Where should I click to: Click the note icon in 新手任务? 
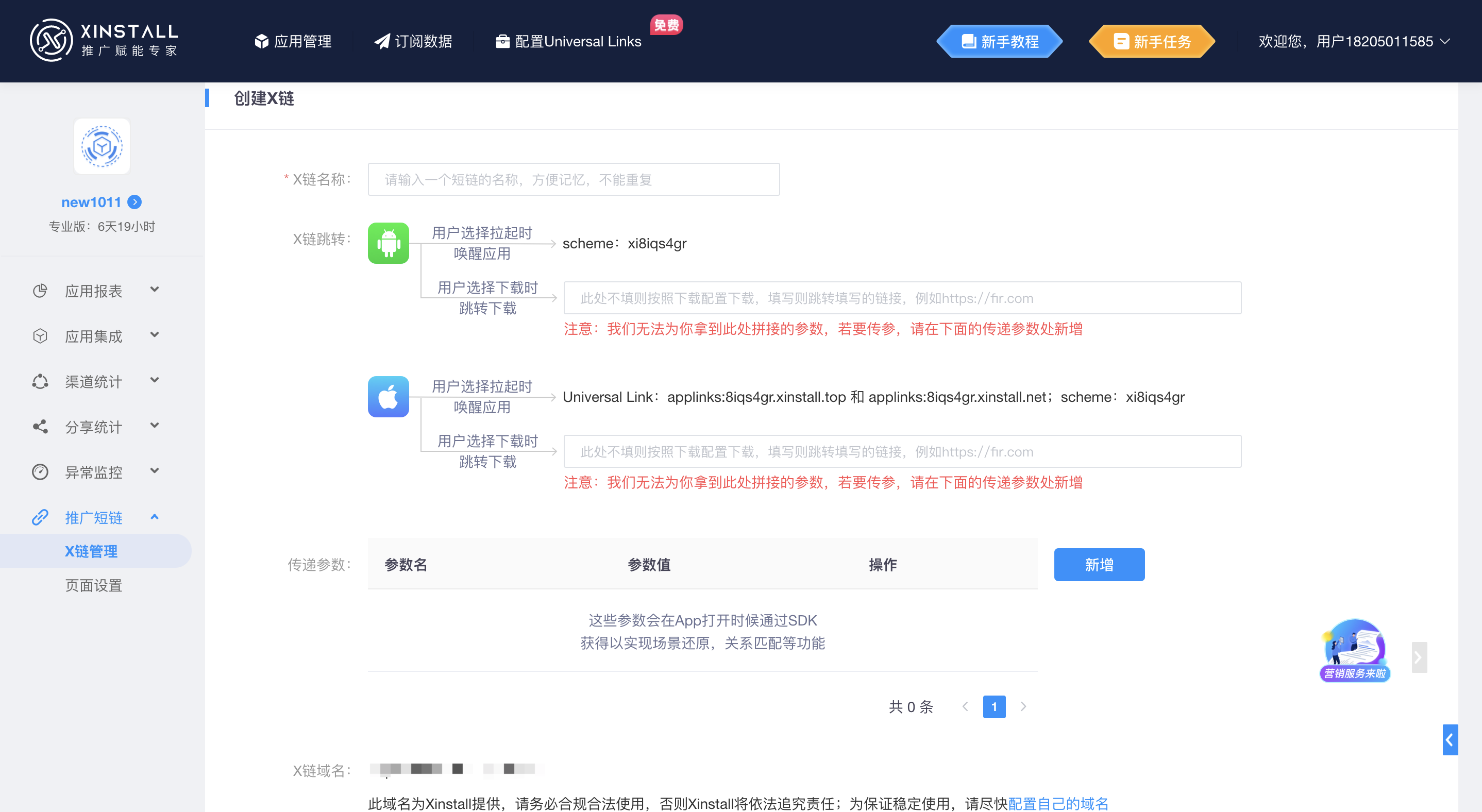1121,41
